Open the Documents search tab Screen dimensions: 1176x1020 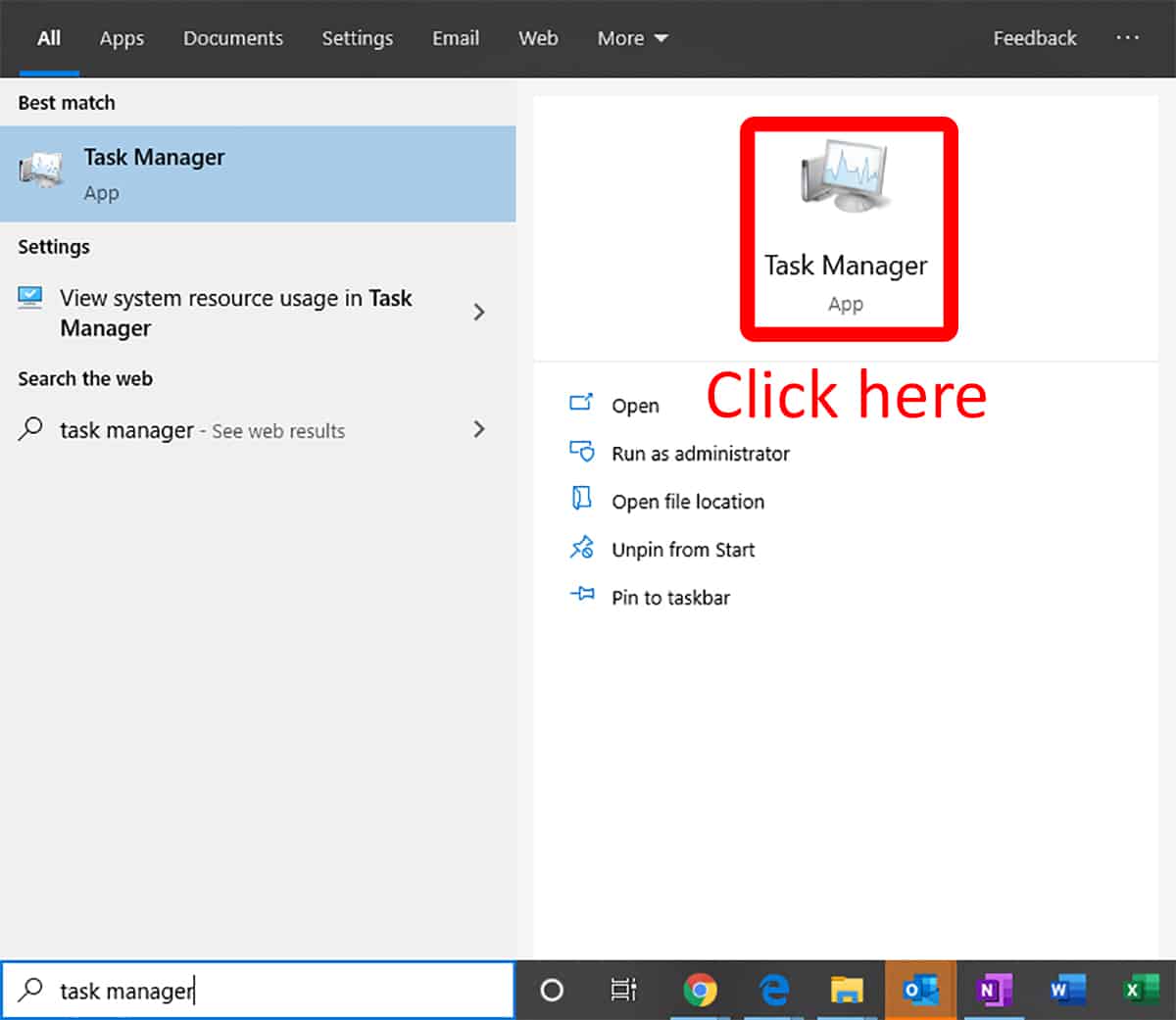pyautogui.click(x=233, y=38)
